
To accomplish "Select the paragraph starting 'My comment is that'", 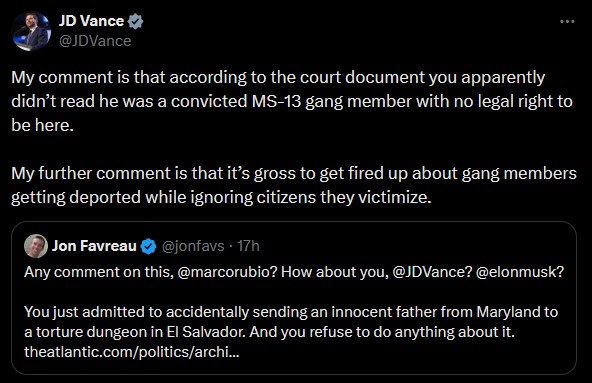I will click(292, 101).
